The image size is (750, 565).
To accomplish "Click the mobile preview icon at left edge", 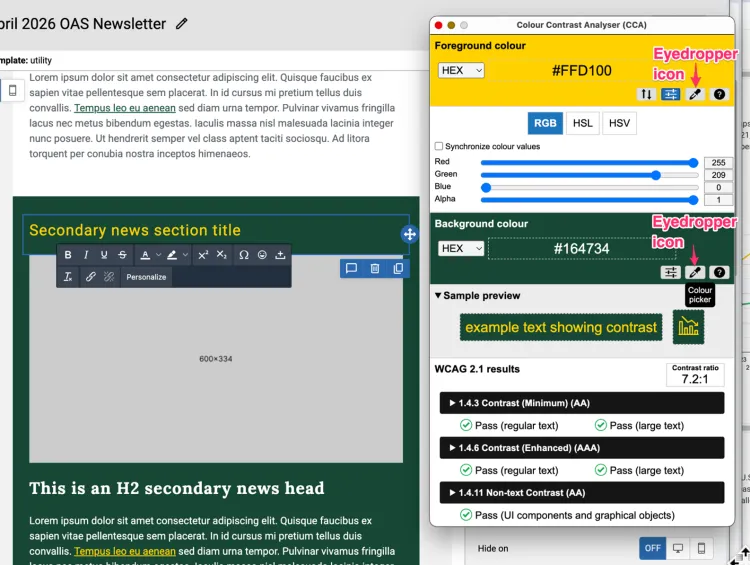I will coord(13,90).
